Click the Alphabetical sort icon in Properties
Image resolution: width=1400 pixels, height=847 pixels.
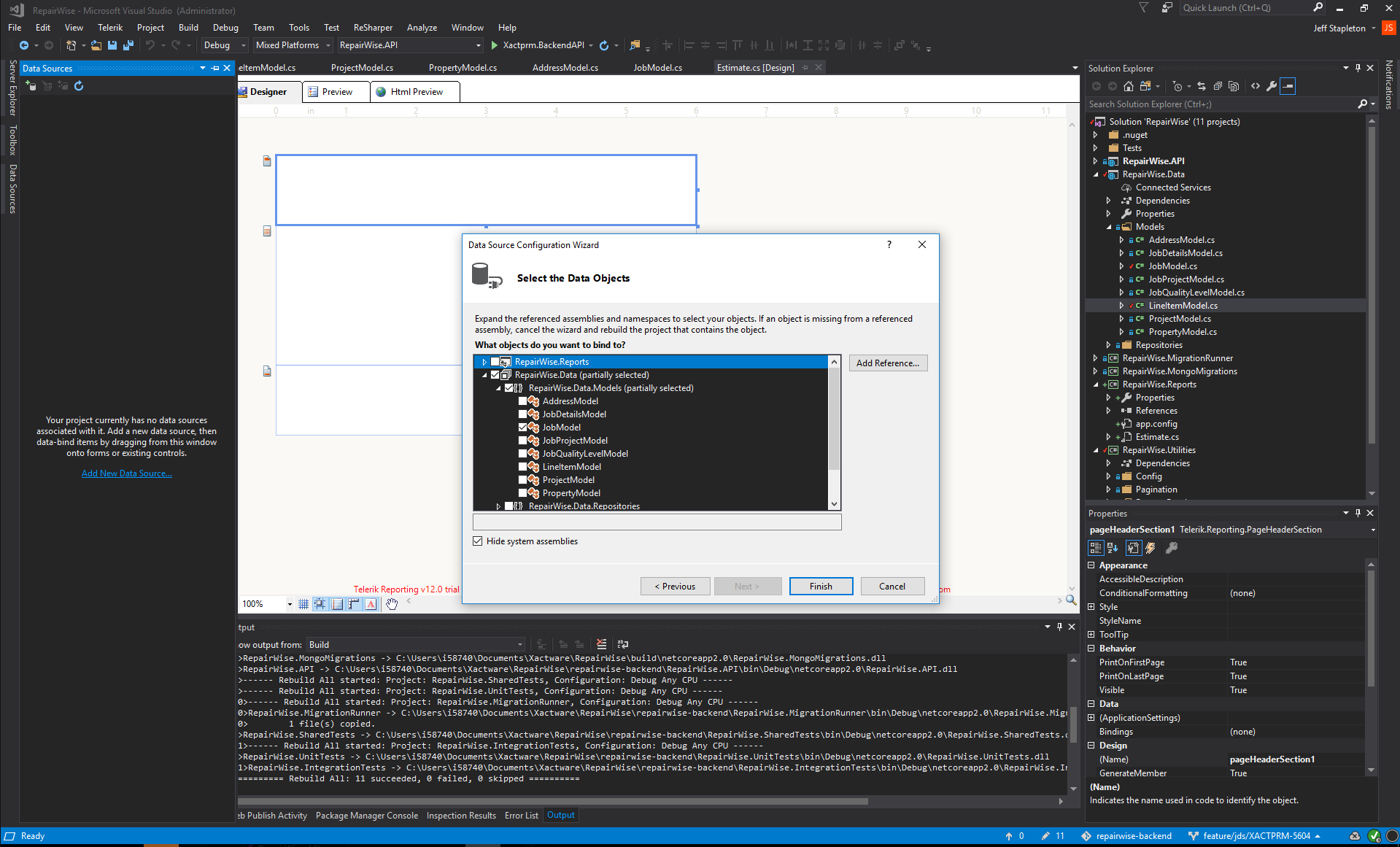tap(1113, 548)
